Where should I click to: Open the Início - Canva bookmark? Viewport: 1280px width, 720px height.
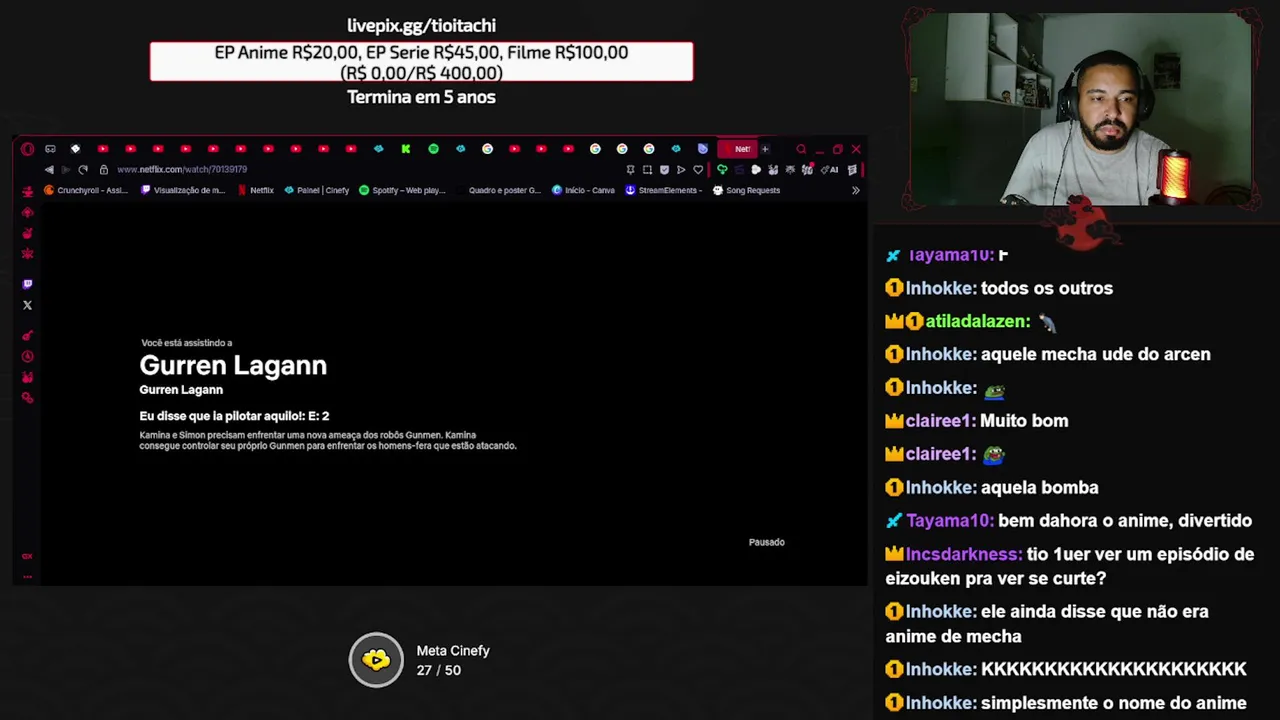click(583, 190)
